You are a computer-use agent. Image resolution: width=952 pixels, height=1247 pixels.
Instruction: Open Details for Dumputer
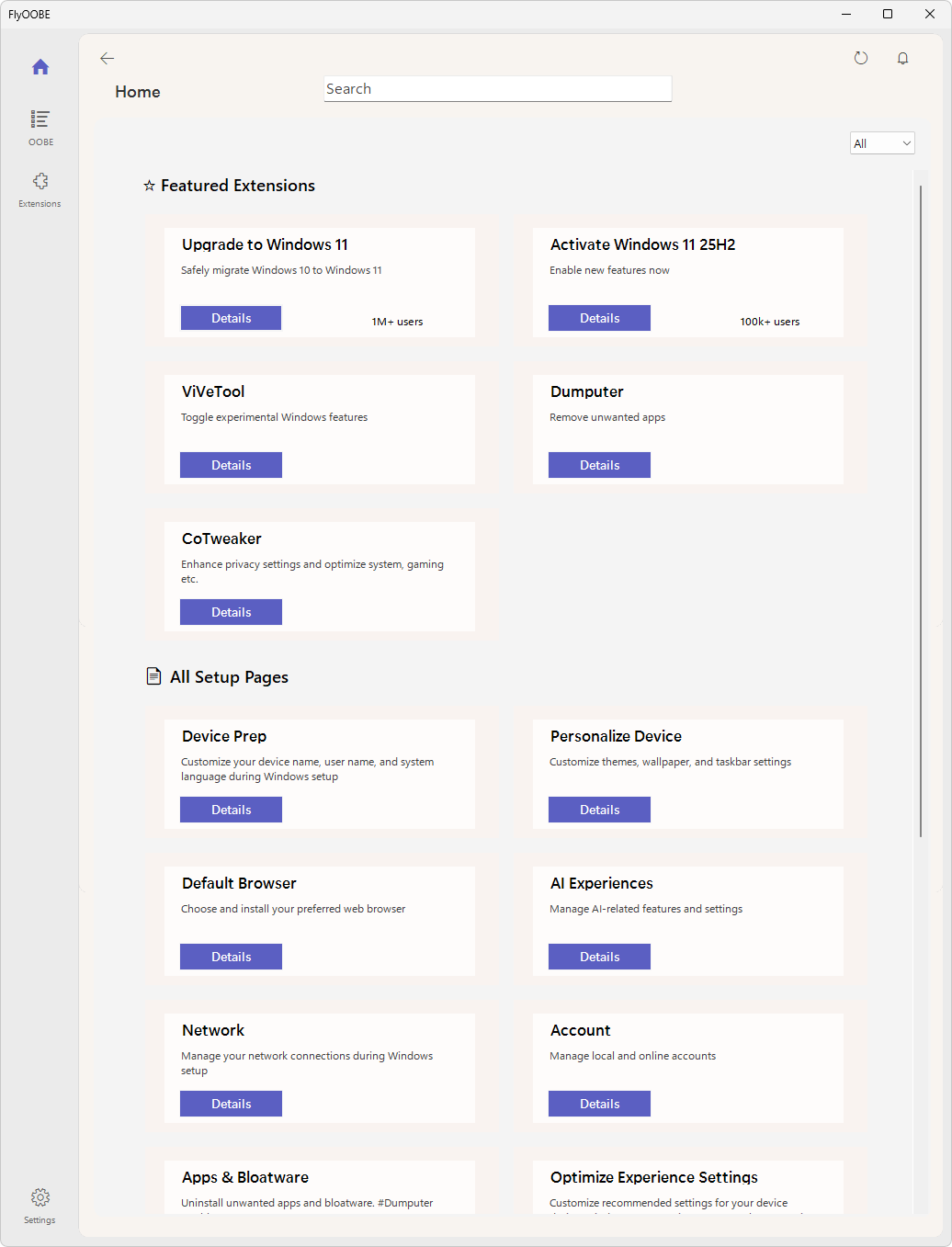coord(599,465)
